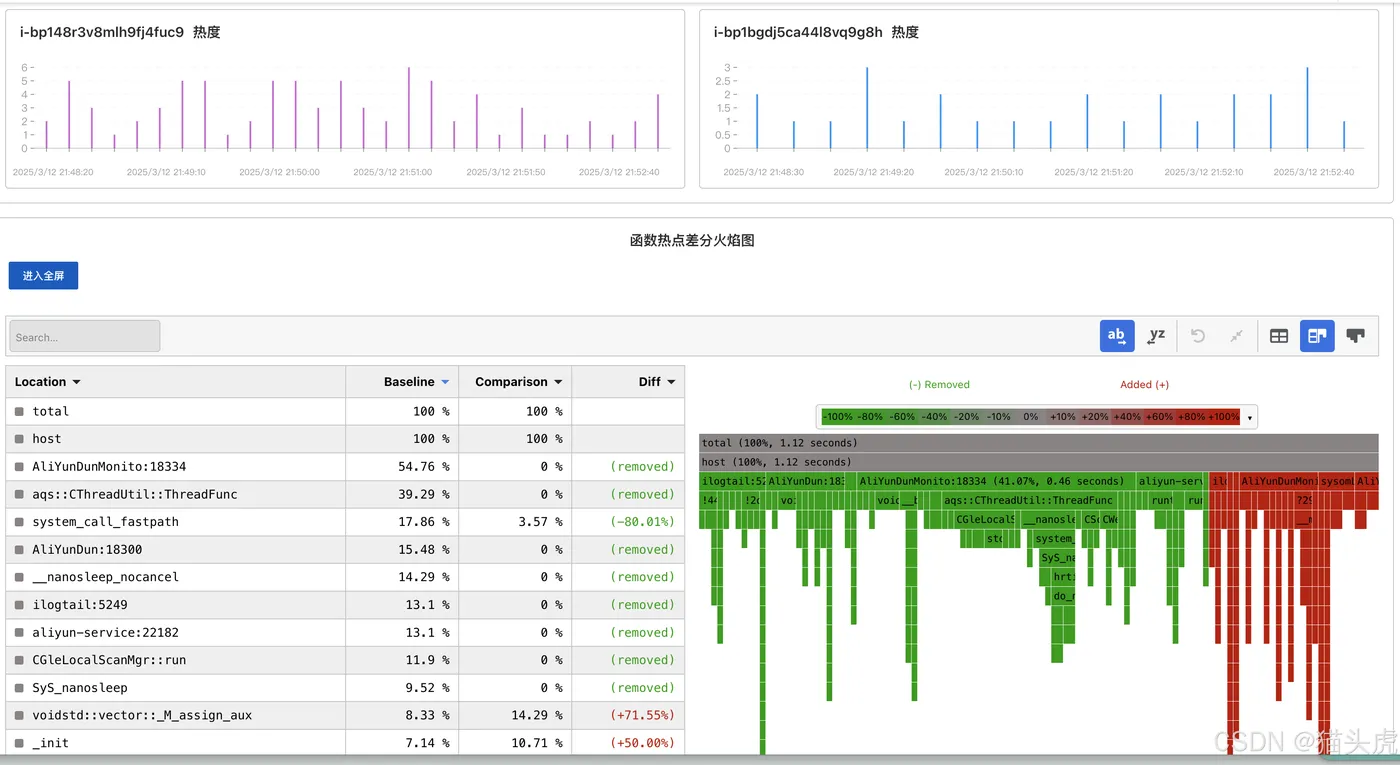
Task: Select the yz tail-first text alignment icon
Action: pyautogui.click(x=1156, y=336)
